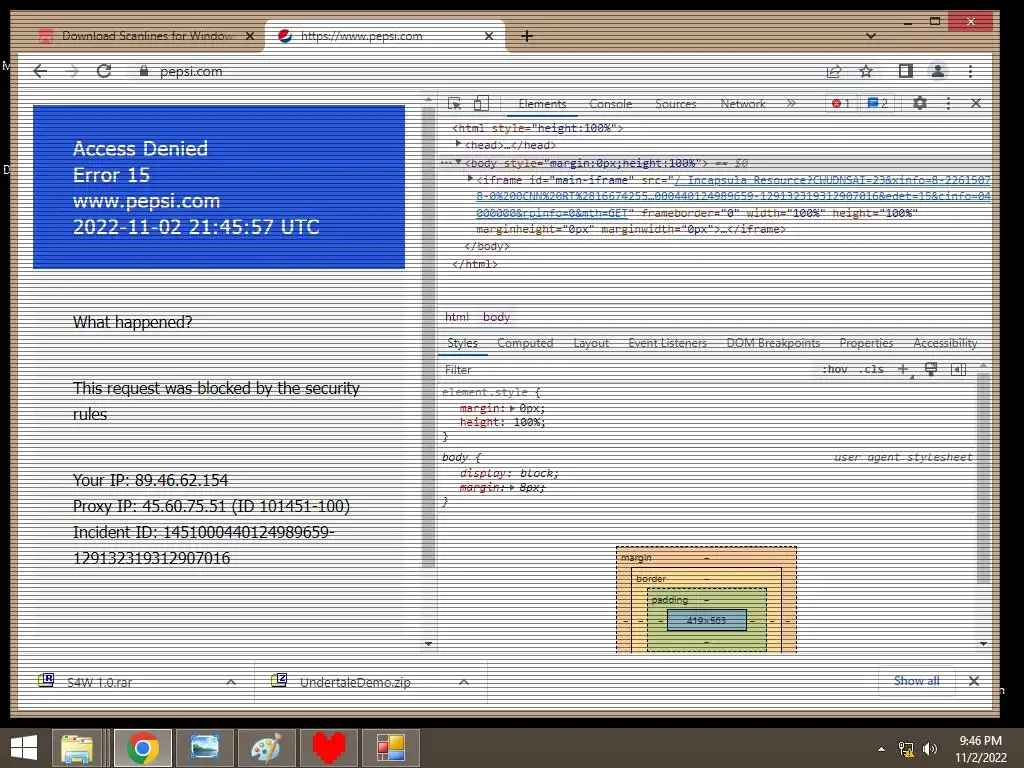The width and height of the screenshot is (1024, 768).
Task: Toggle DevTools device toolbar
Action: 481,103
